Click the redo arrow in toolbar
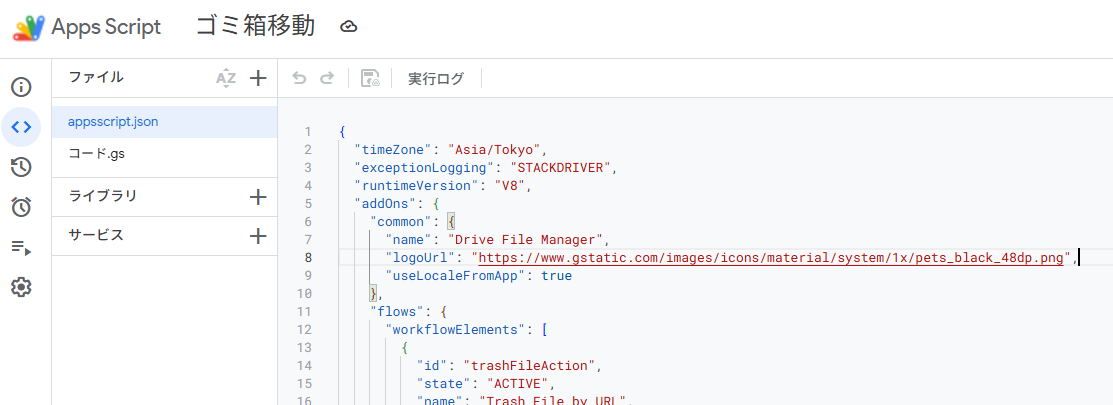1113x405 pixels. (x=326, y=78)
